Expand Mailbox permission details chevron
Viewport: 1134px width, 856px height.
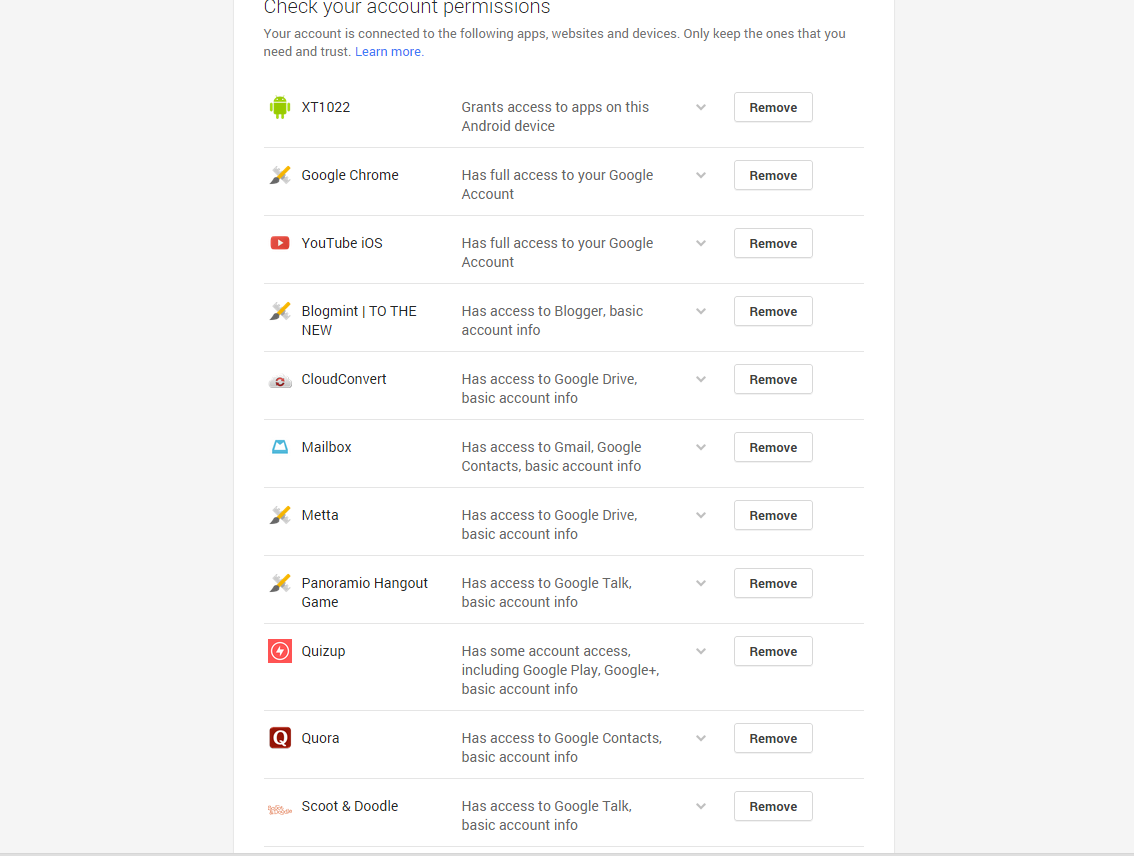point(701,447)
